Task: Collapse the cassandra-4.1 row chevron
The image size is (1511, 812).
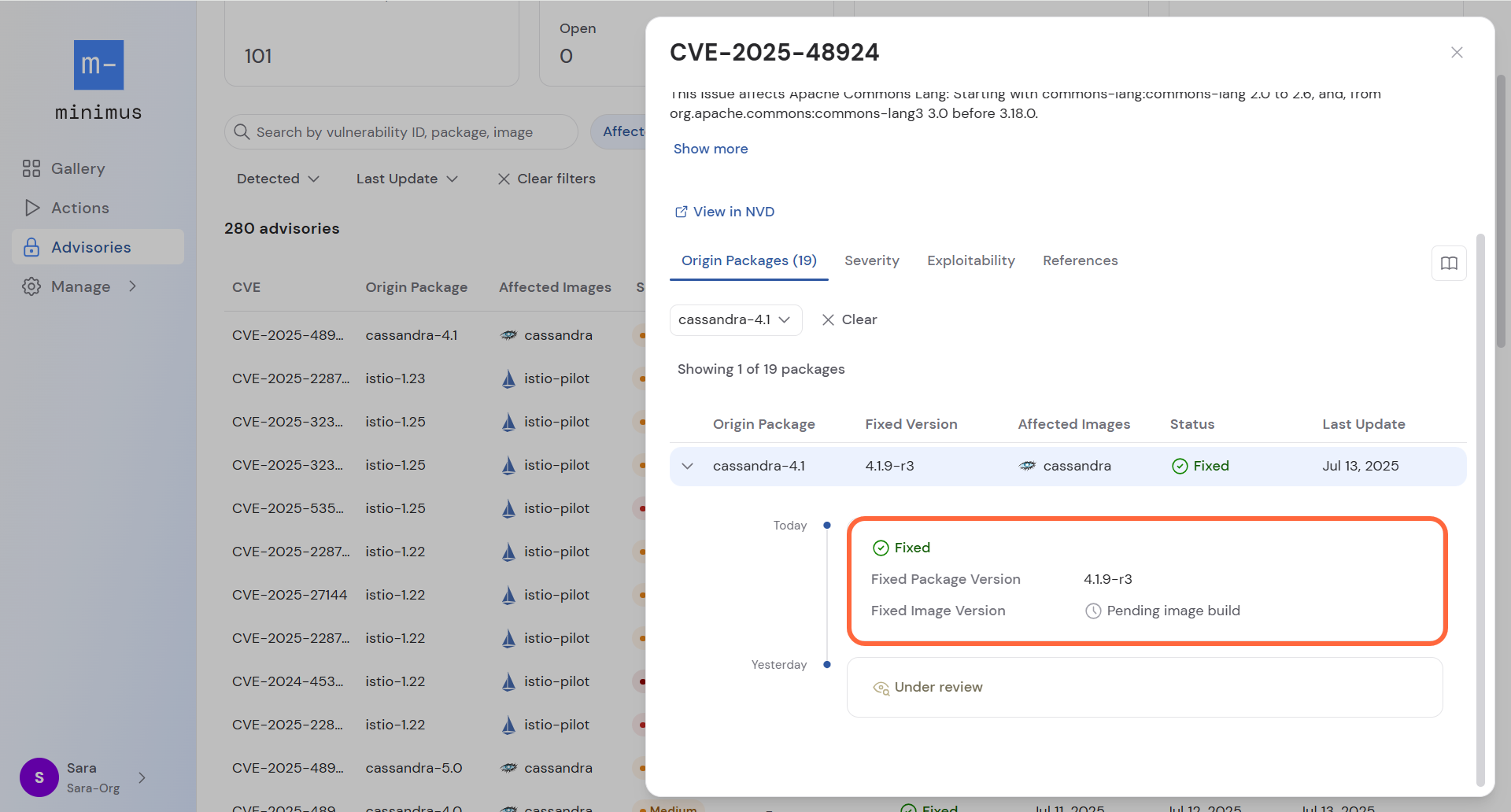Action: coord(688,466)
